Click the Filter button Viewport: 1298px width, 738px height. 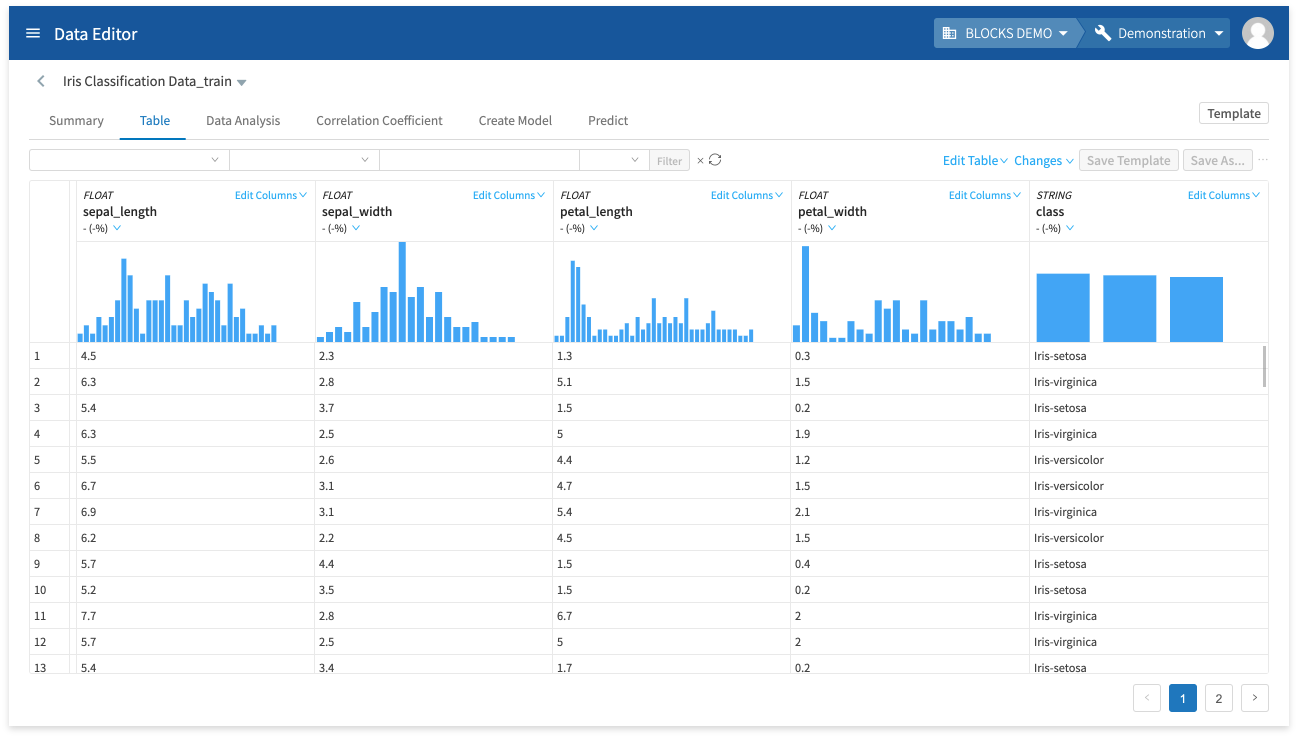click(670, 160)
